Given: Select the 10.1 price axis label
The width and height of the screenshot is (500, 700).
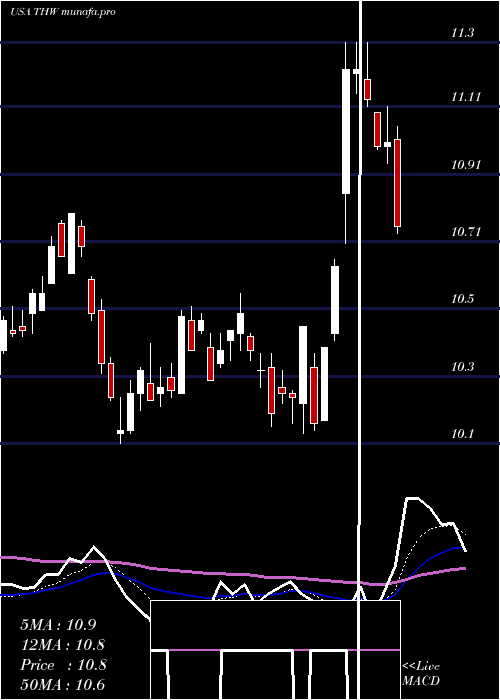Looking at the screenshot, I should click(462, 433).
